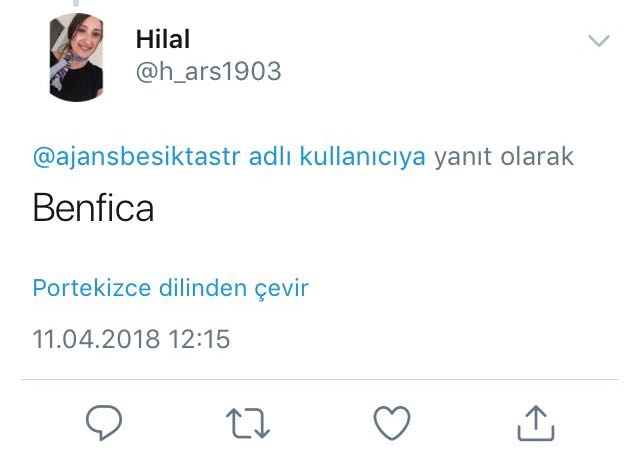
Task: Click 'Portekizce dilinden çevir' translate link
Action: click(171, 288)
